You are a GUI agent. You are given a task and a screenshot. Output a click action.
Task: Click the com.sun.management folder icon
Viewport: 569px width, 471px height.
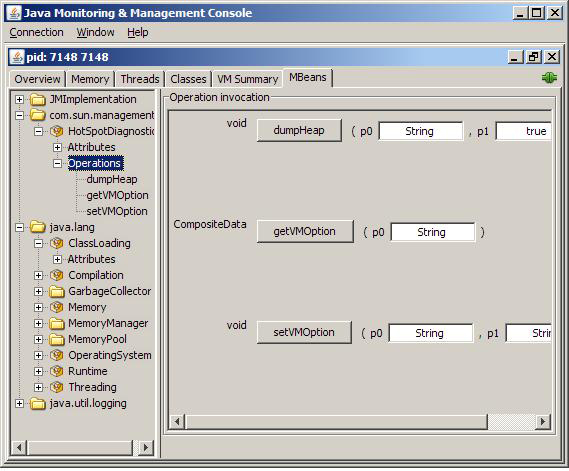38,115
